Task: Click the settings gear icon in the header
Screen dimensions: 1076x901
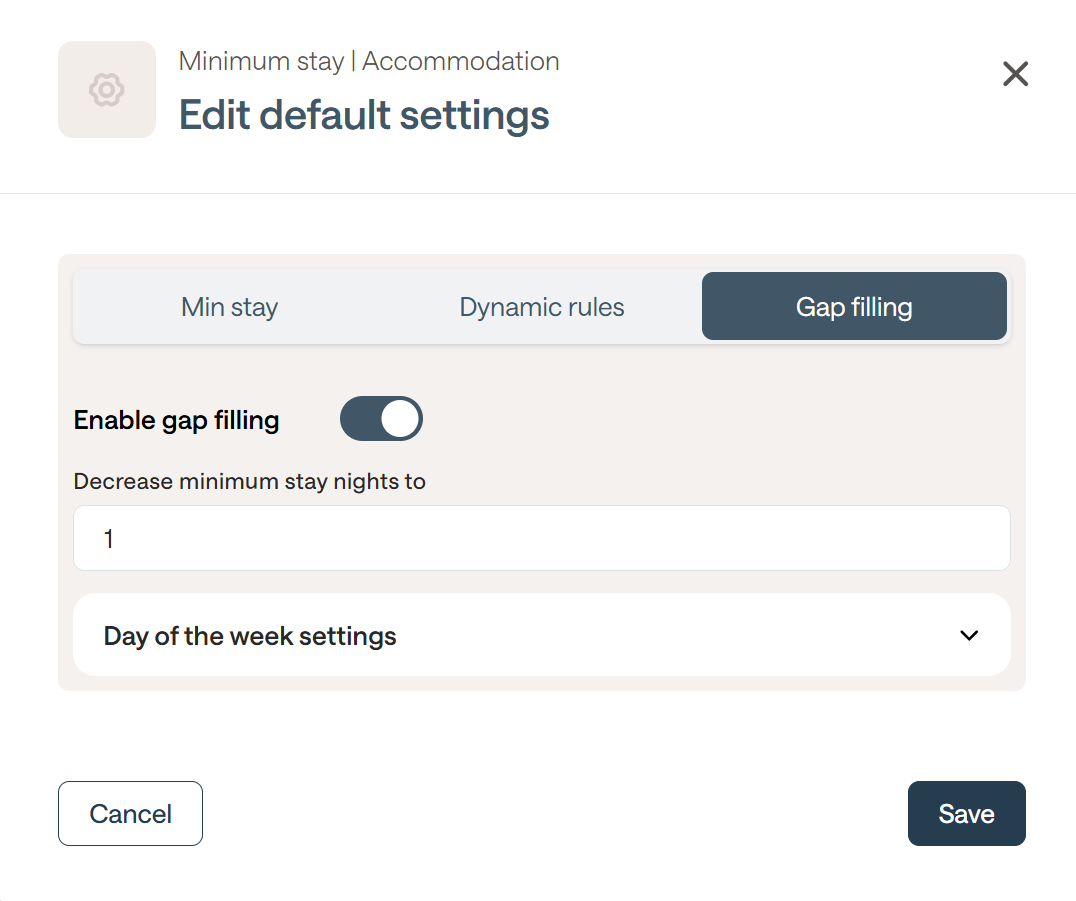Action: click(107, 90)
